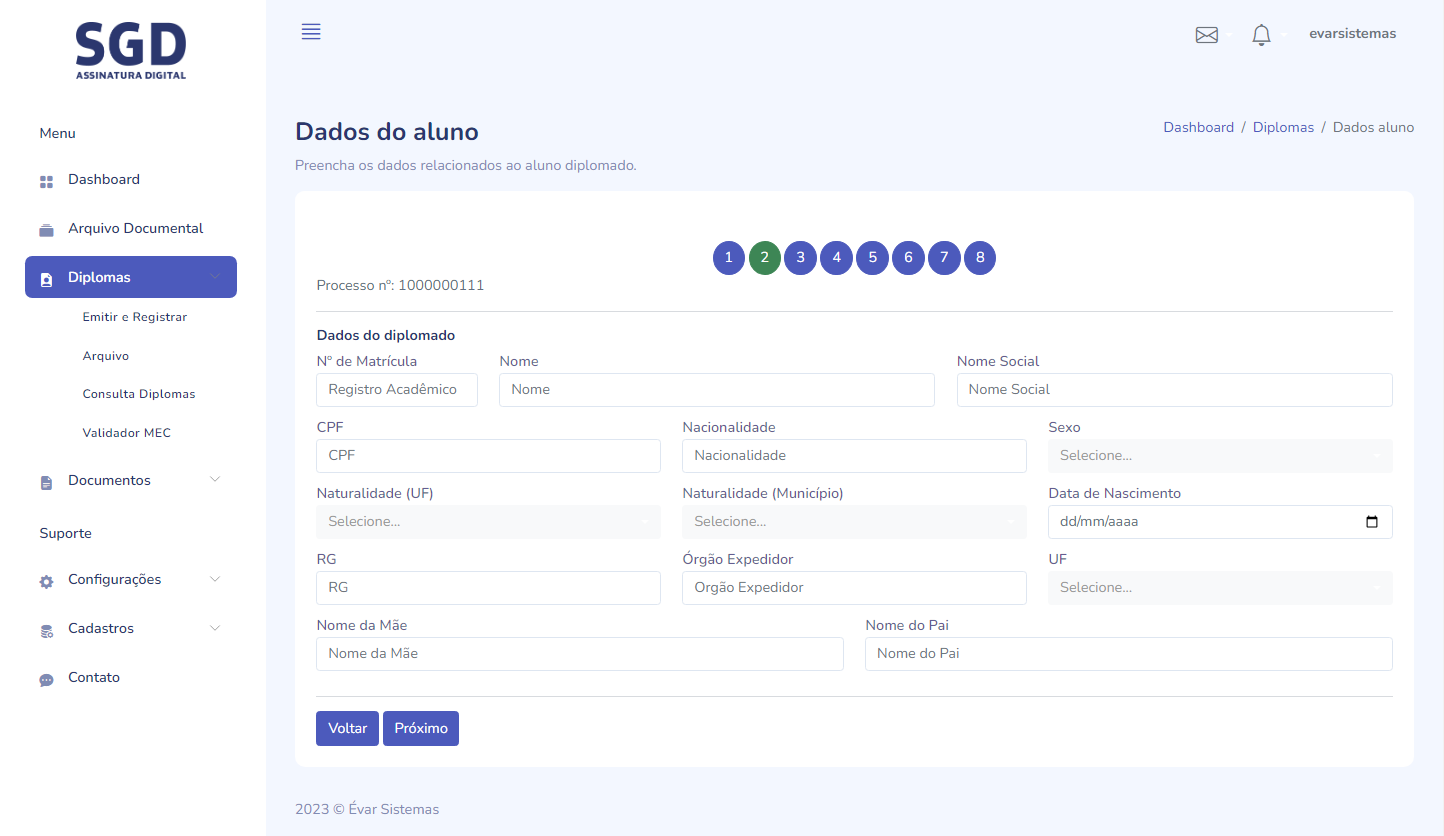Open the Naturalidade (Município) dropdown
The image size is (1444, 836).
[x=854, y=522]
